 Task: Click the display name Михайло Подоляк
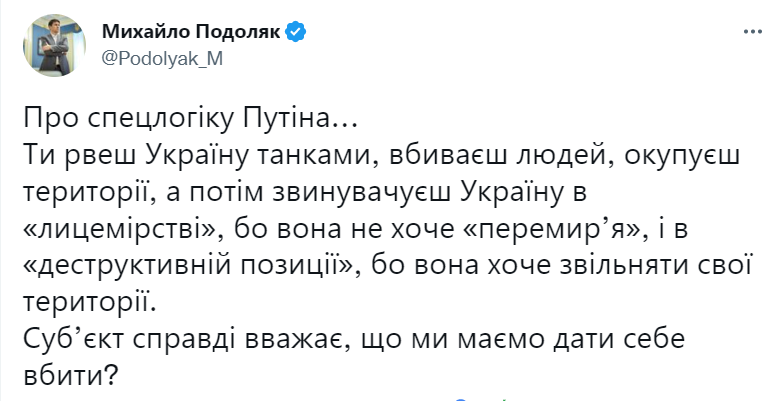coord(192,32)
